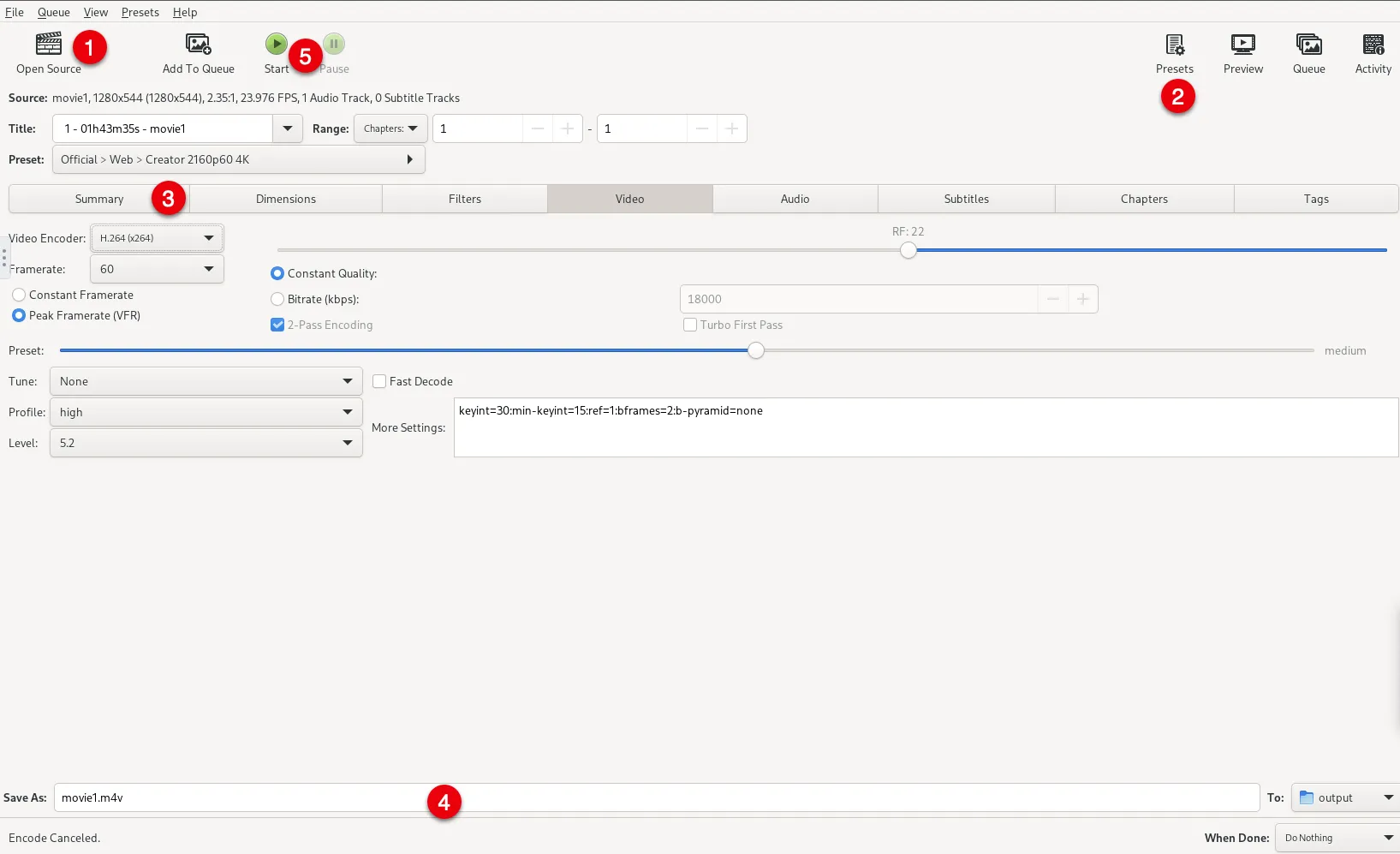Open the Presets menu
1400x854 pixels.
click(x=140, y=12)
